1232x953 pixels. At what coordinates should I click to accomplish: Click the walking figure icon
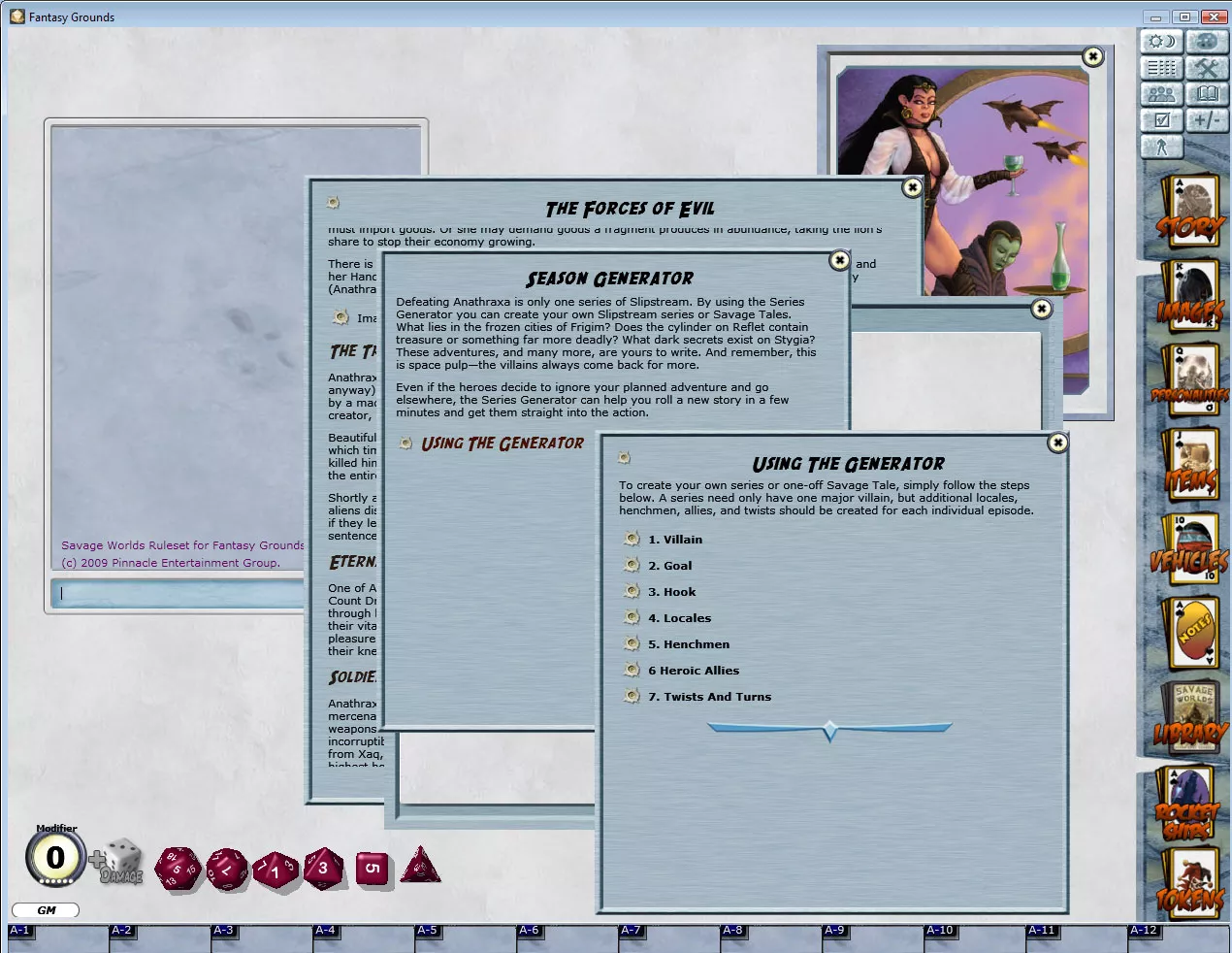click(x=1161, y=147)
